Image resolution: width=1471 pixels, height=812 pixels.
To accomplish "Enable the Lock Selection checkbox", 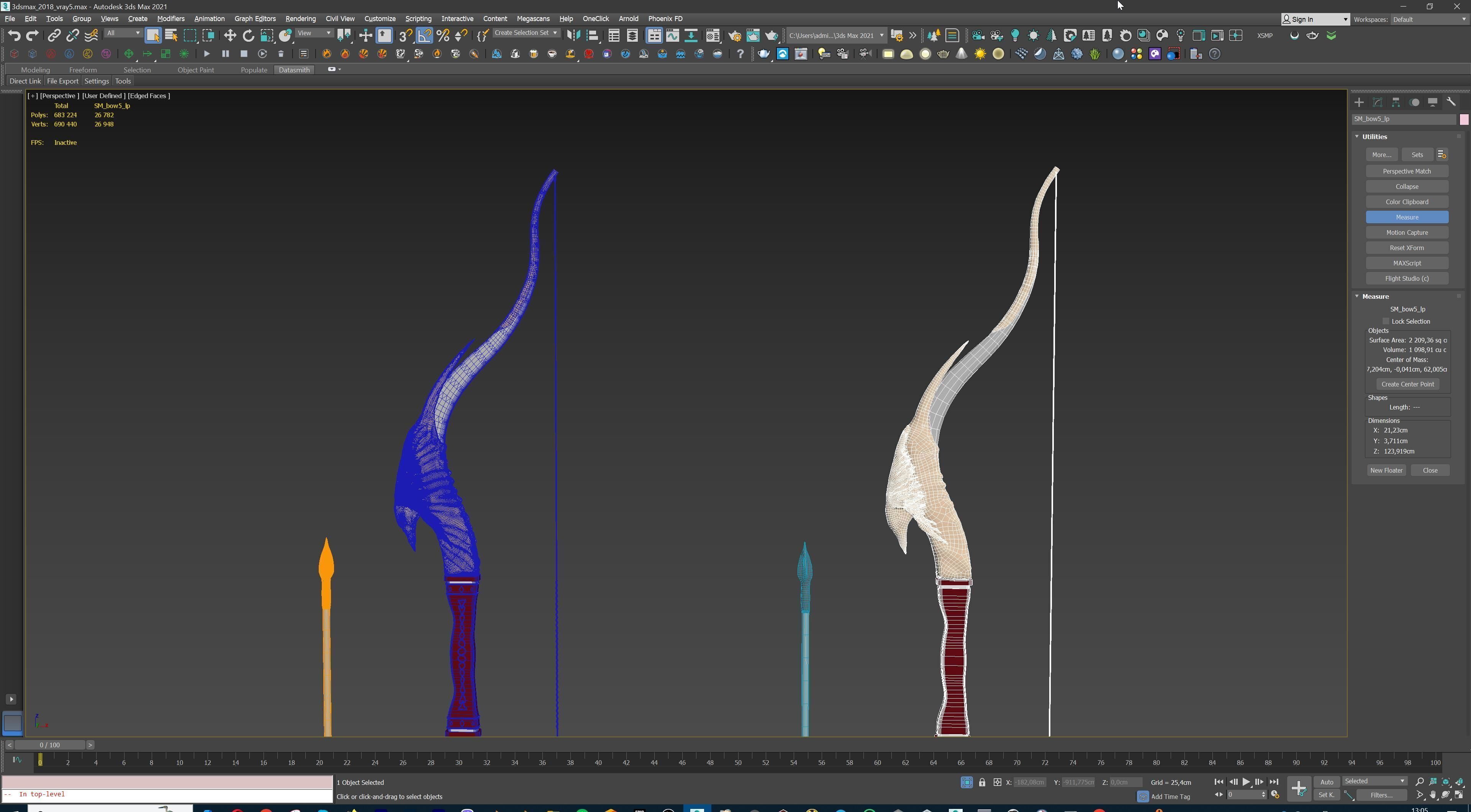I will tap(1385, 321).
